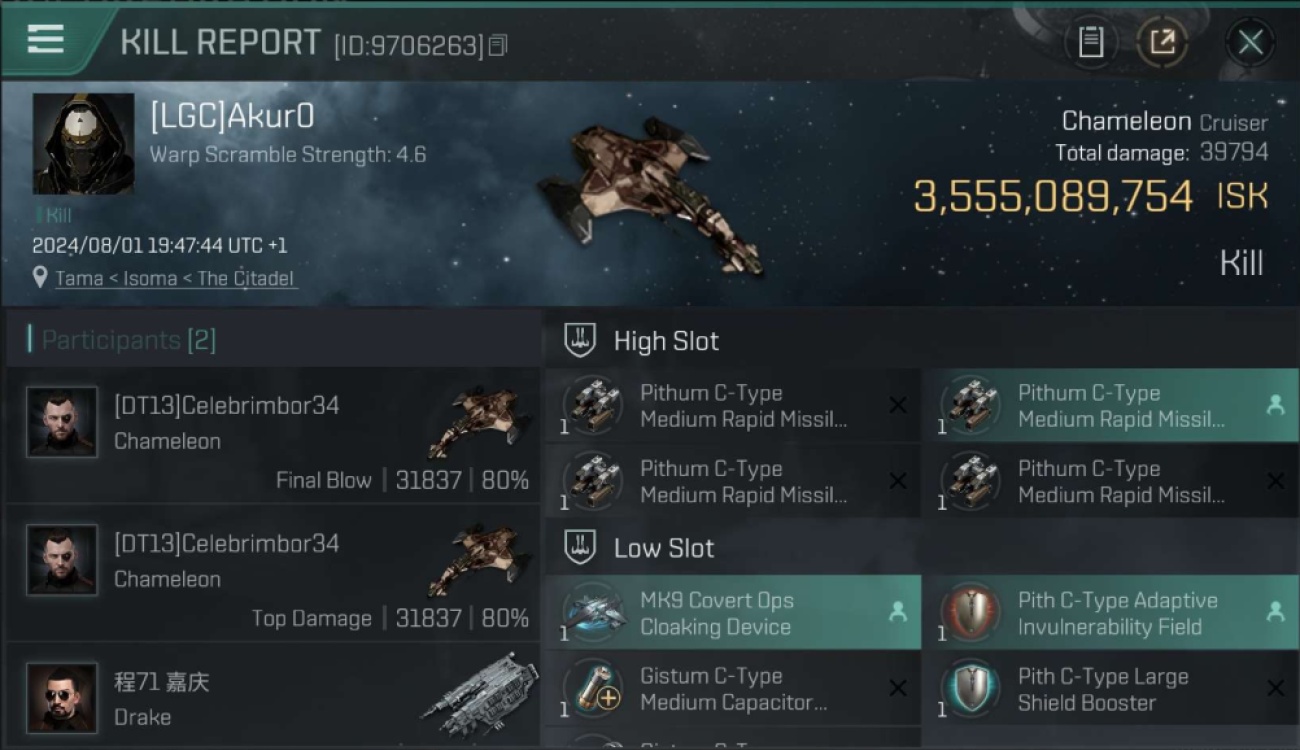Screen dimensions: 1300x750
Task: Click the clipboard report icon
Action: 1090,42
